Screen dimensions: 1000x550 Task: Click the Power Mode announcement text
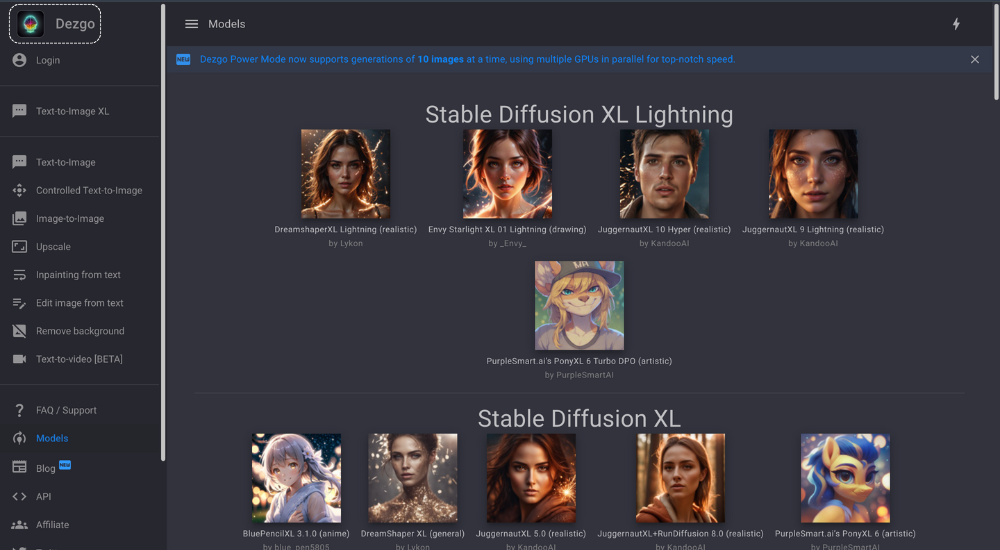point(467,59)
